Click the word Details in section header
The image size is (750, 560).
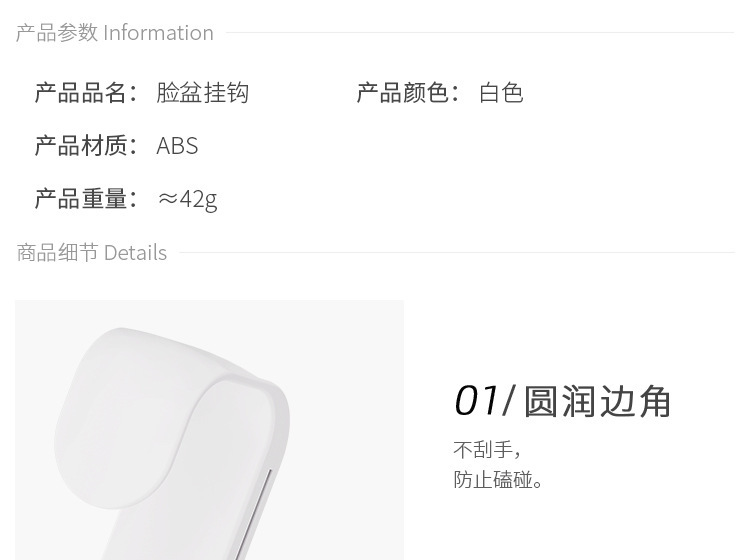(135, 253)
